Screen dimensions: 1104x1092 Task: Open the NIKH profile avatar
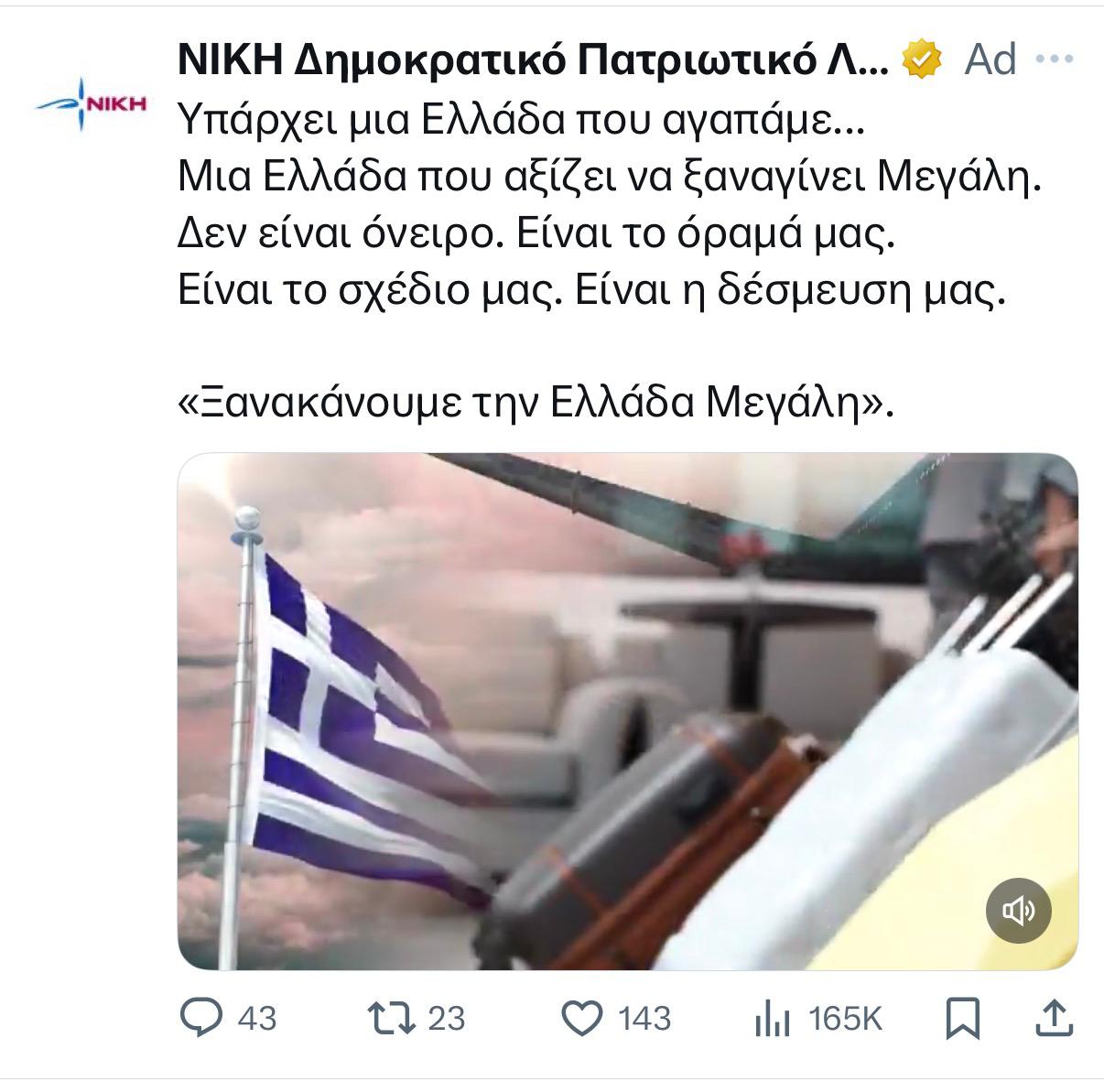coord(91,104)
